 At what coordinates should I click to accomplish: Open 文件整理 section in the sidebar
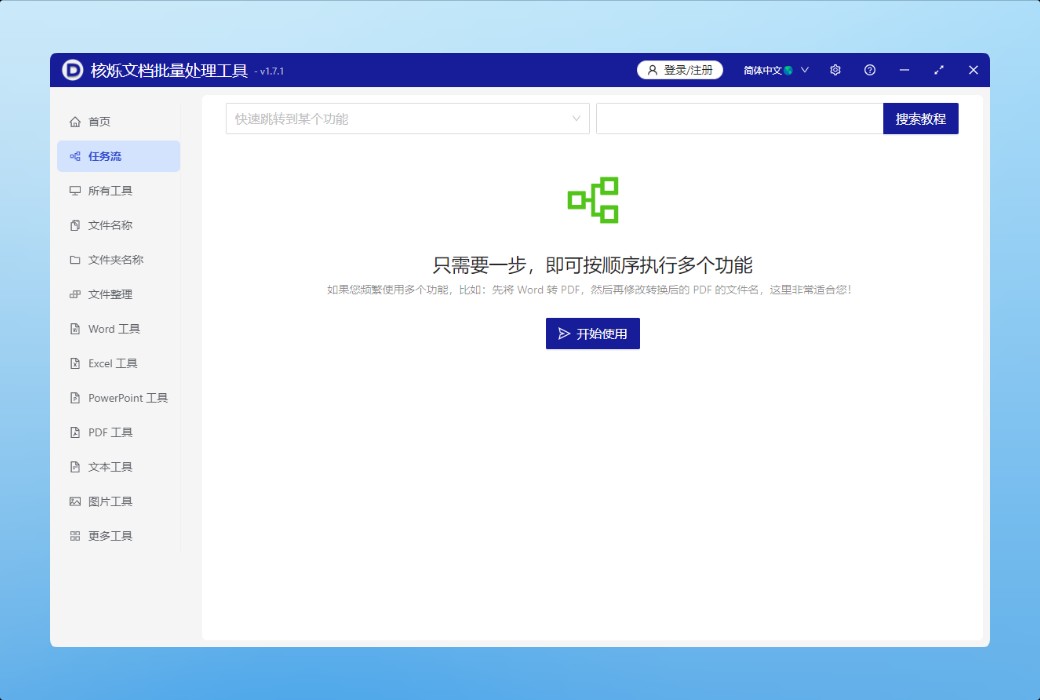[x=110, y=295]
